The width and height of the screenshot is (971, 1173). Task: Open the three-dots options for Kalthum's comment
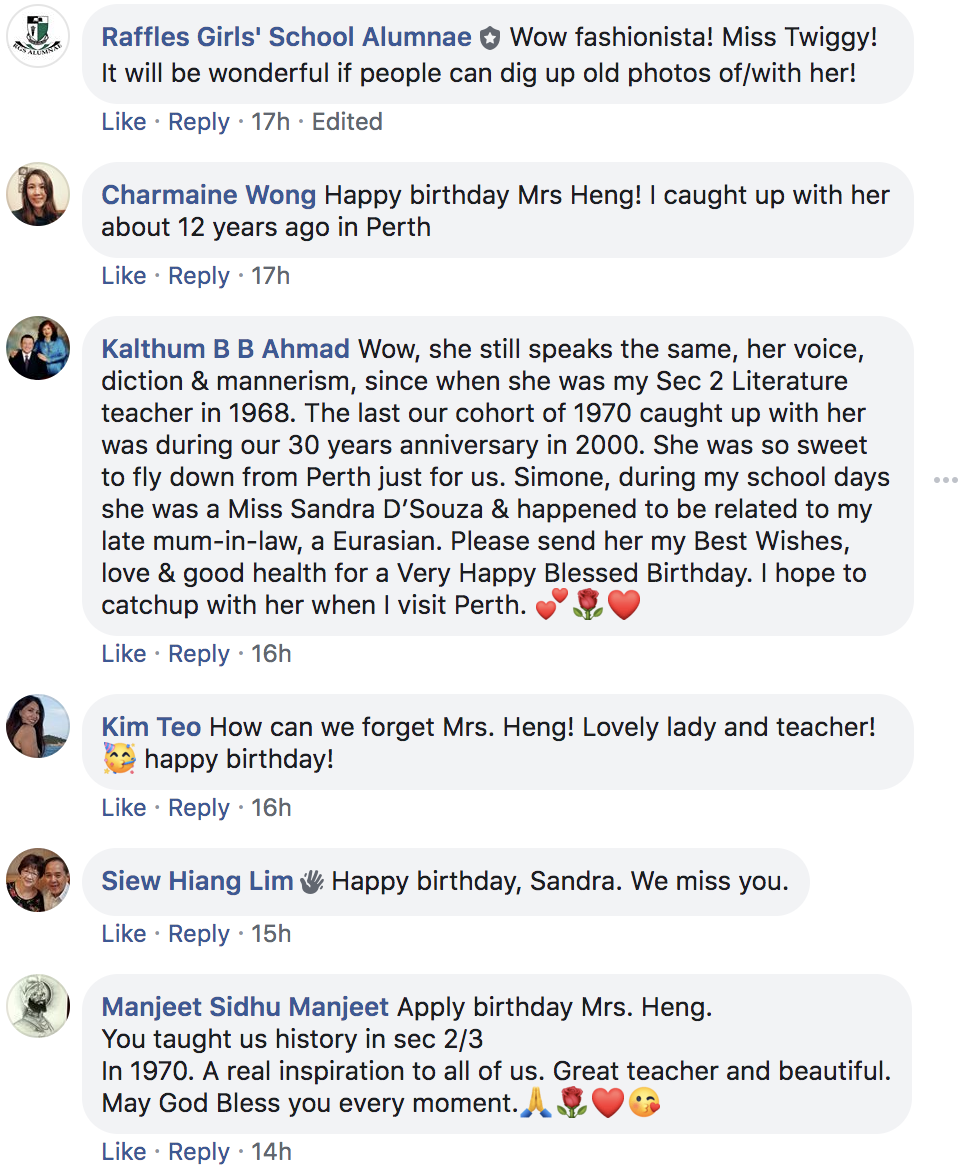[x=945, y=480]
